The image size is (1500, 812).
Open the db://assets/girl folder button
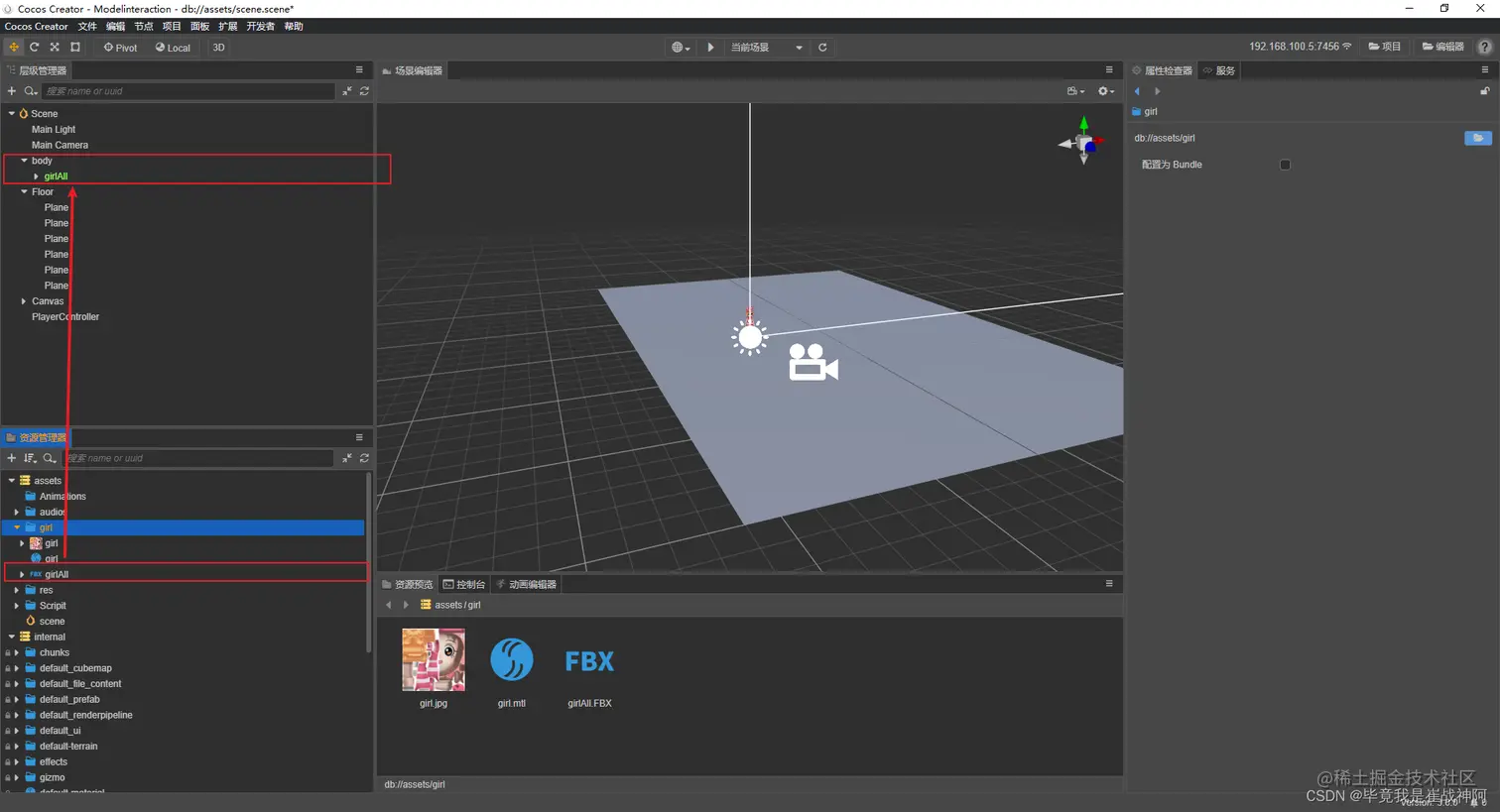coord(1478,138)
